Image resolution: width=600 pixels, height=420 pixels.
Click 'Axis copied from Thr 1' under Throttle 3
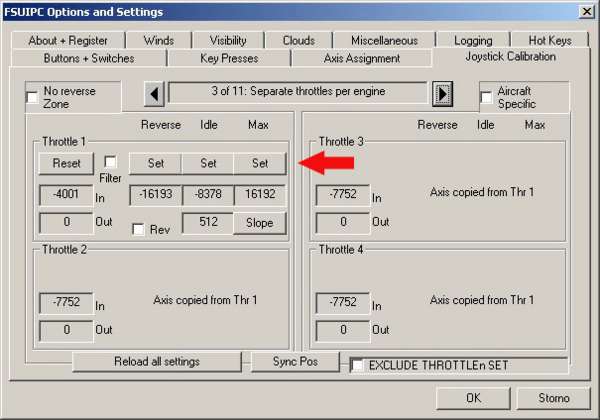(x=482, y=192)
